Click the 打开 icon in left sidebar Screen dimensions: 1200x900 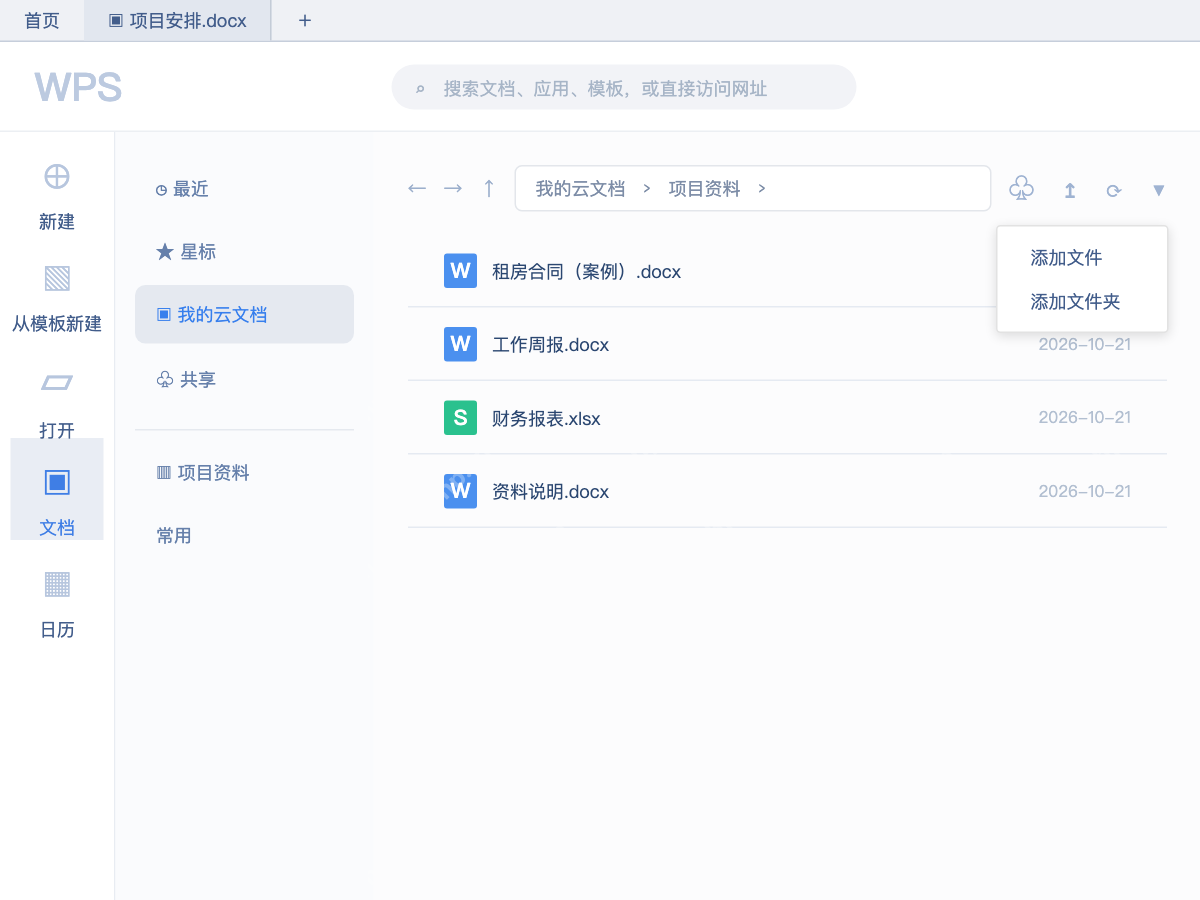[57, 382]
